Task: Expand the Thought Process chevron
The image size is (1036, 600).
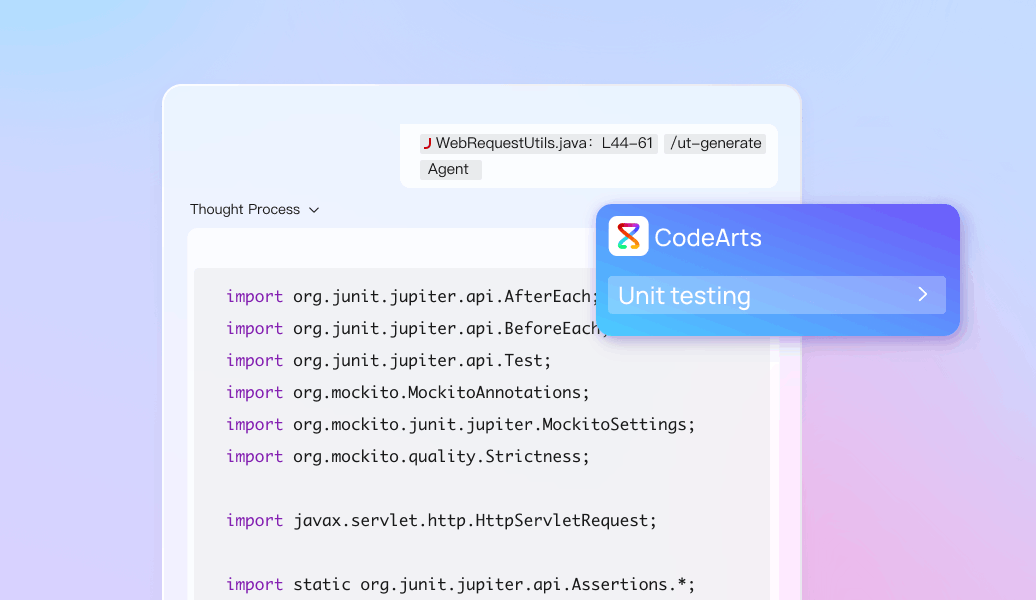Action: point(314,210)
